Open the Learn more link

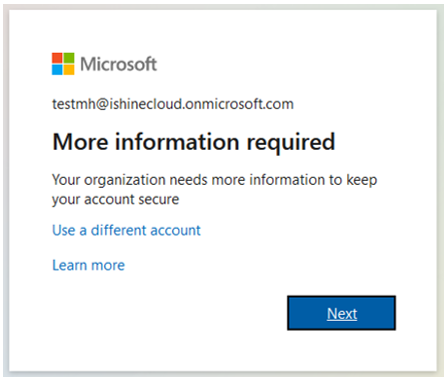tap(88, 265)
